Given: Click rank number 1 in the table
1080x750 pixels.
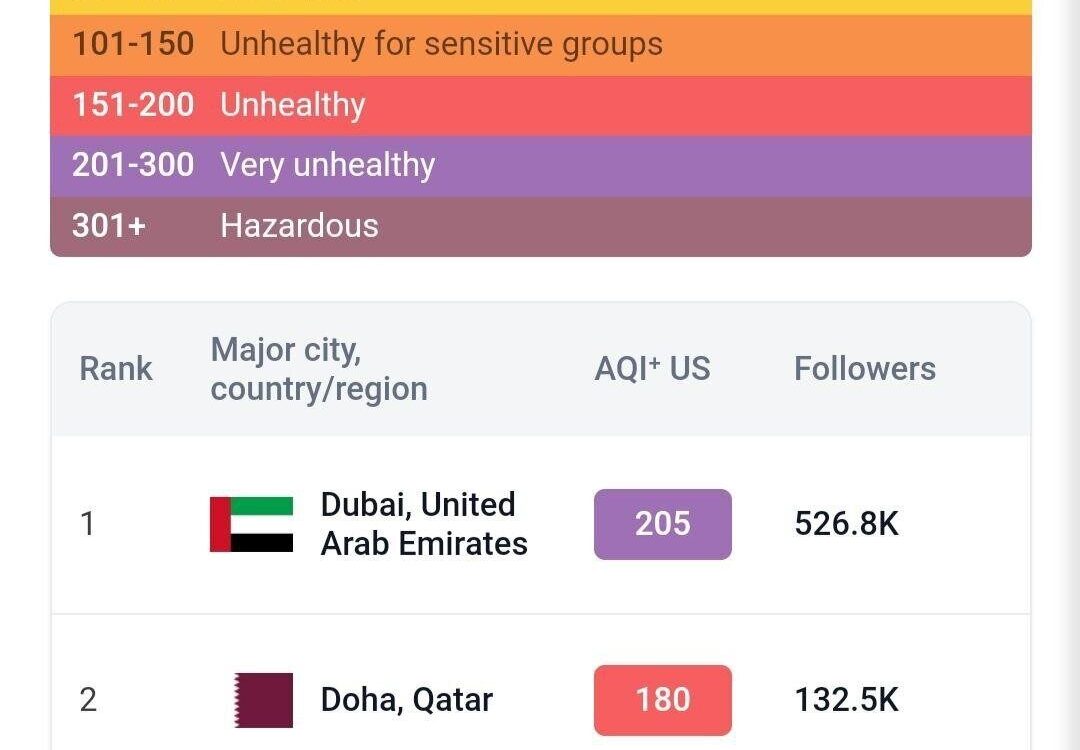Looking at the screenshot, I should click(x=87, y=524).
